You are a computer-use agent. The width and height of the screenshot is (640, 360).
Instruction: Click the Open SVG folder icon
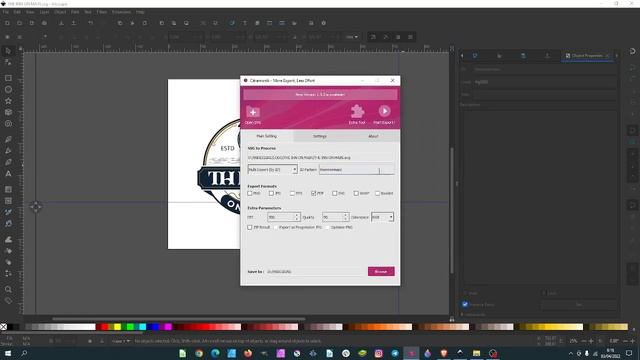click(x=253, y=112)
